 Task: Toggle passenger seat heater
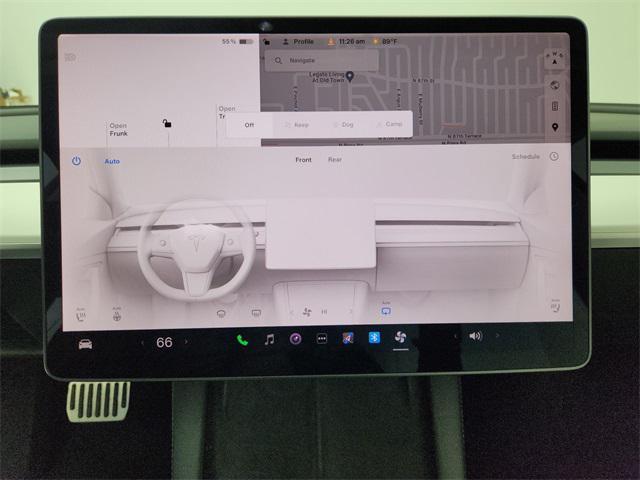pyautogui.click(x=556, y=306)
